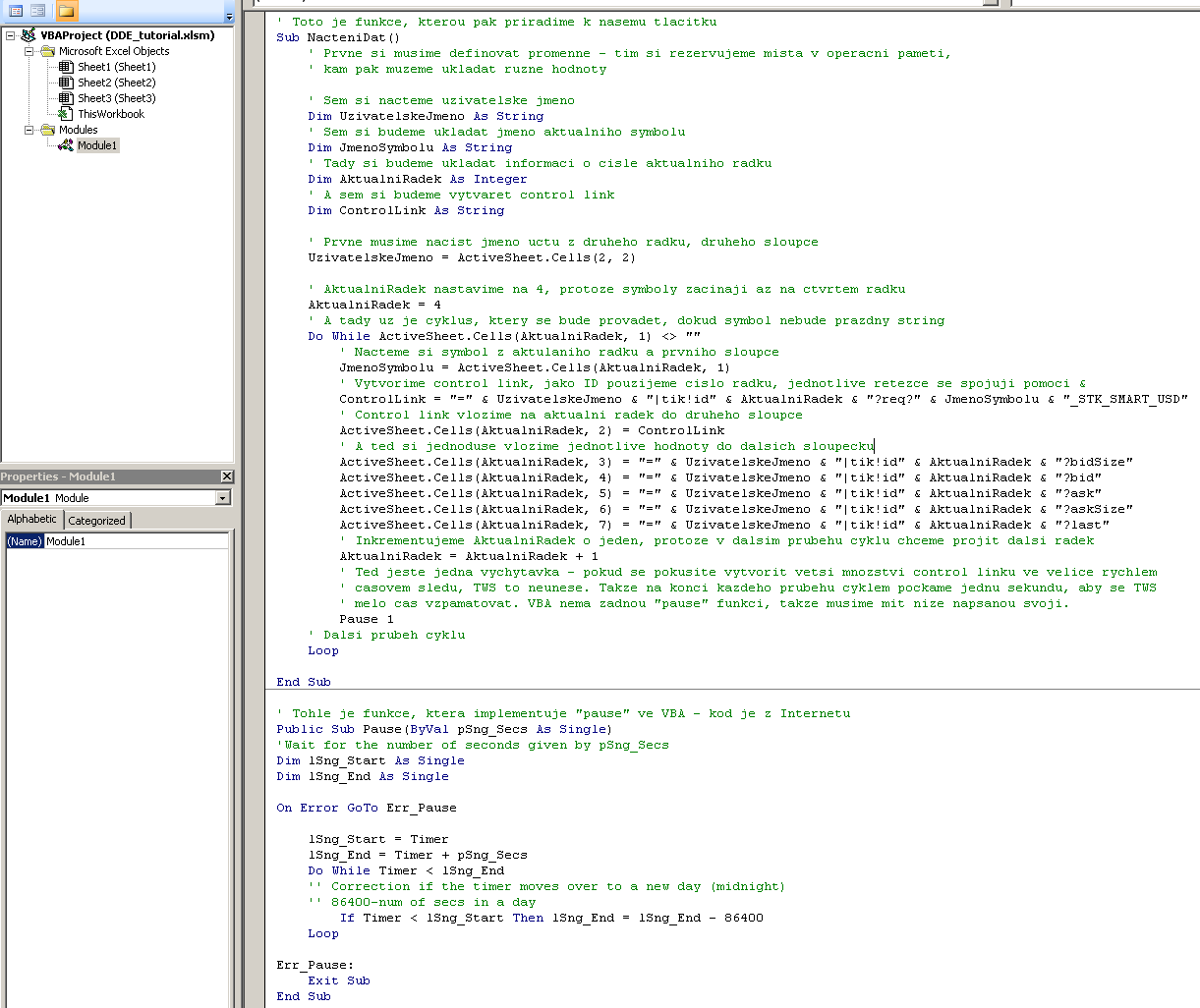1200x1008 pixels.
Task: Click the Module1 module icon
Action: coord(66,145)
